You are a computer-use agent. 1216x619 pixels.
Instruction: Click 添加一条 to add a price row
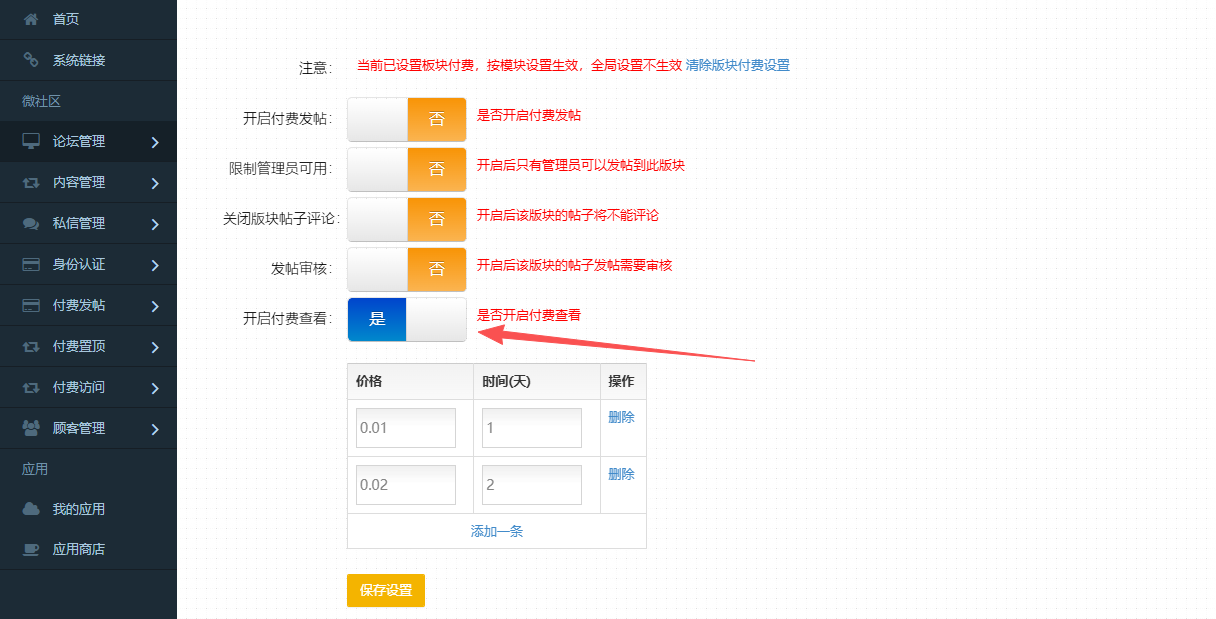coord(496,531)
